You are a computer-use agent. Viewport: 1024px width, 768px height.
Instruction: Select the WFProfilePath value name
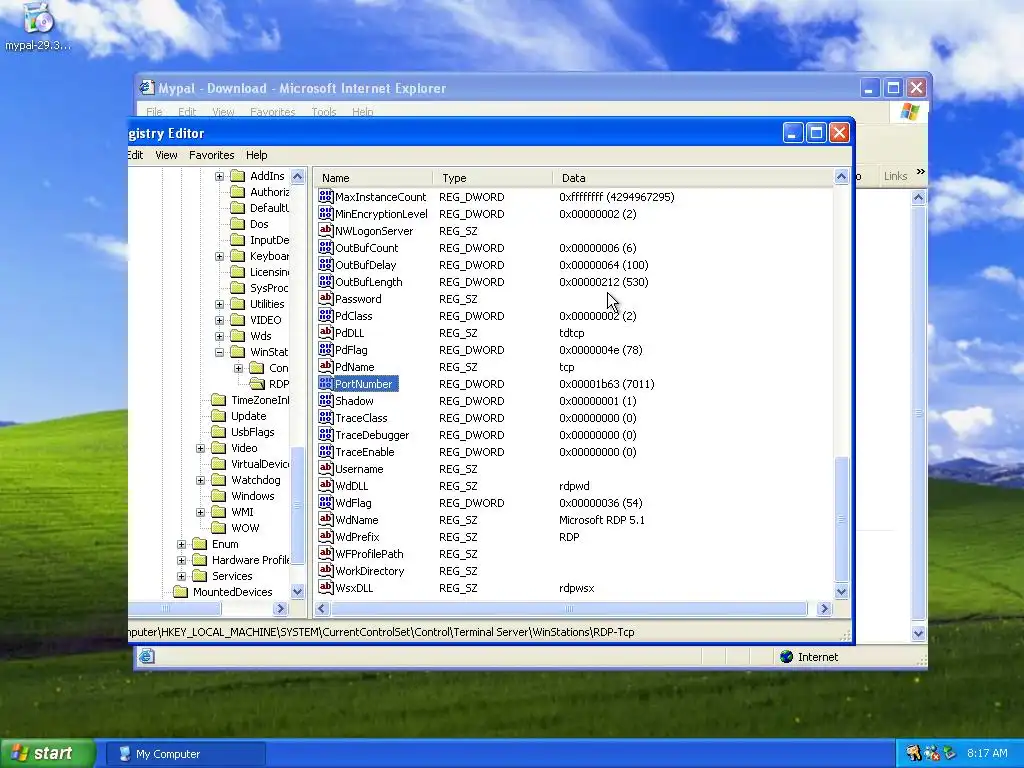[x=369, y=554]
